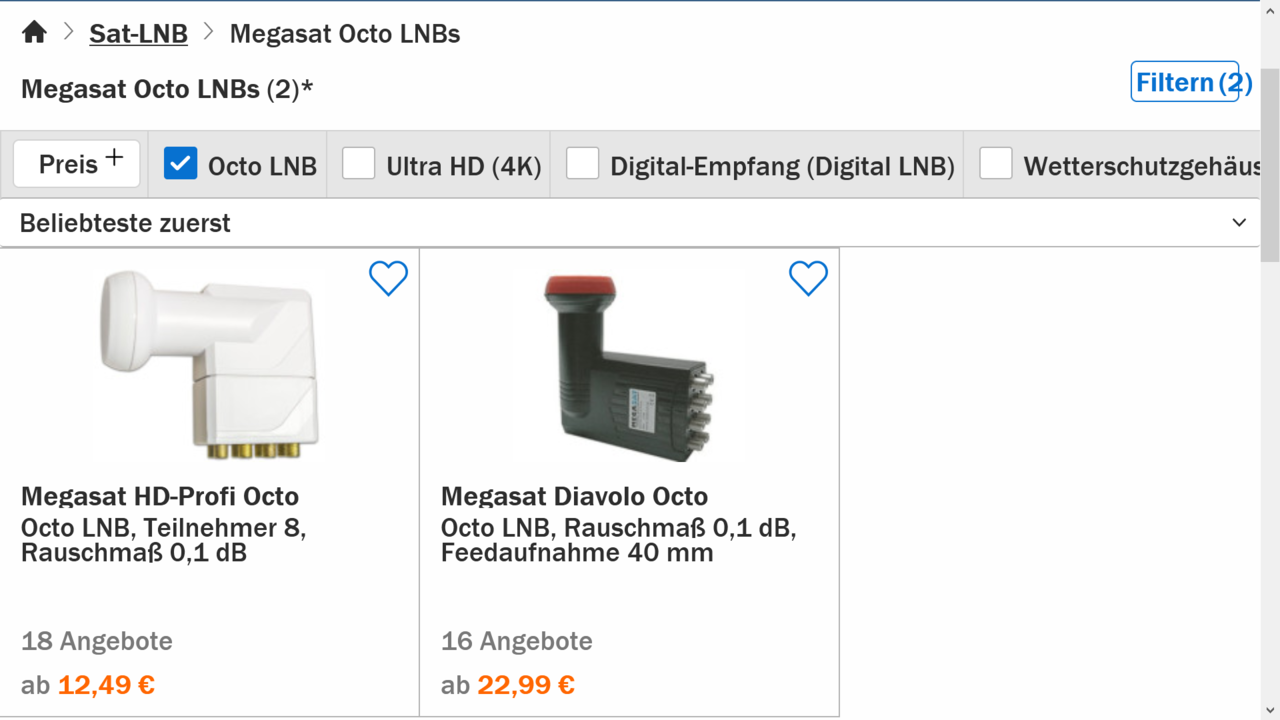
Task: Add Megasat HD-Profi Octo to wishlist
Action: 388,278
